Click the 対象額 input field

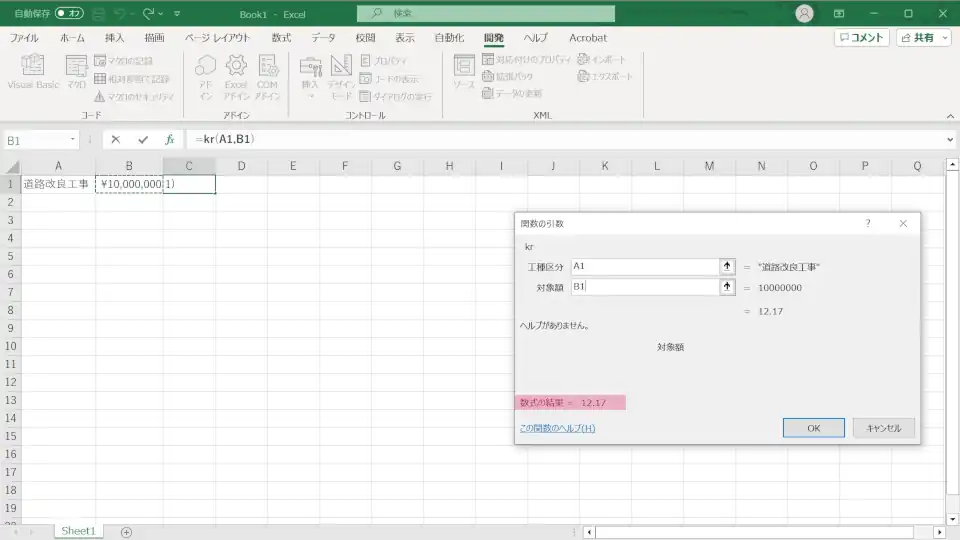pos(645,287)
